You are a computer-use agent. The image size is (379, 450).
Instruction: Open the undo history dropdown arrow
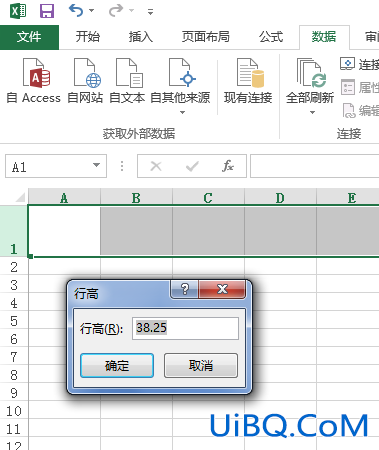[x=91, y=11]
